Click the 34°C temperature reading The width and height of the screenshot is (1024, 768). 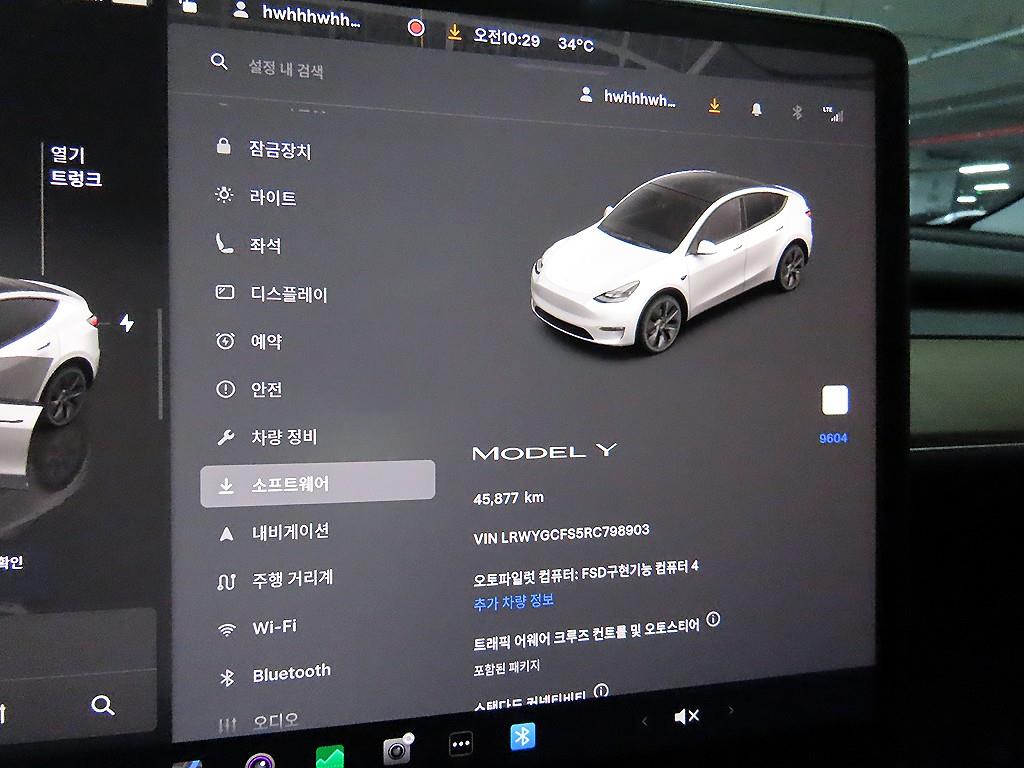(x=576, y=44)
